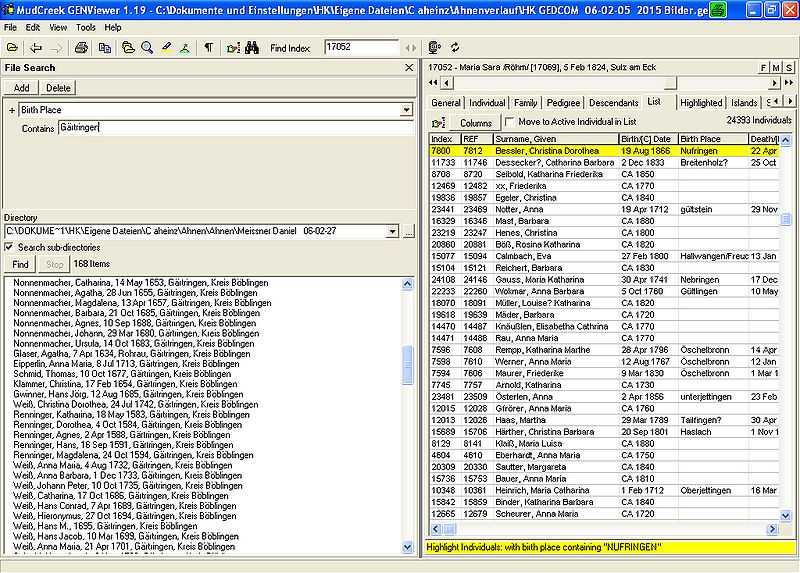
Task: Click the printer icon in toolbar
Action: tap(81, 47)
